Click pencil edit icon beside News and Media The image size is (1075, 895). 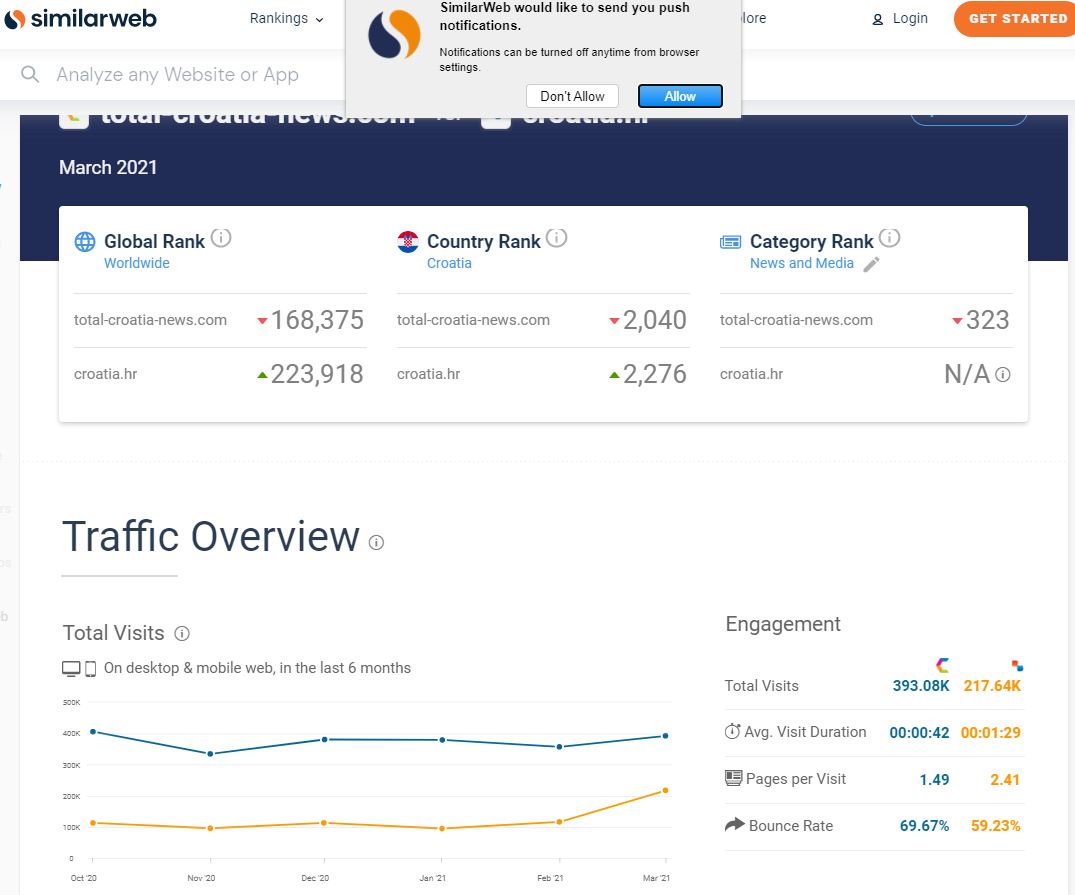click(872, 264)
